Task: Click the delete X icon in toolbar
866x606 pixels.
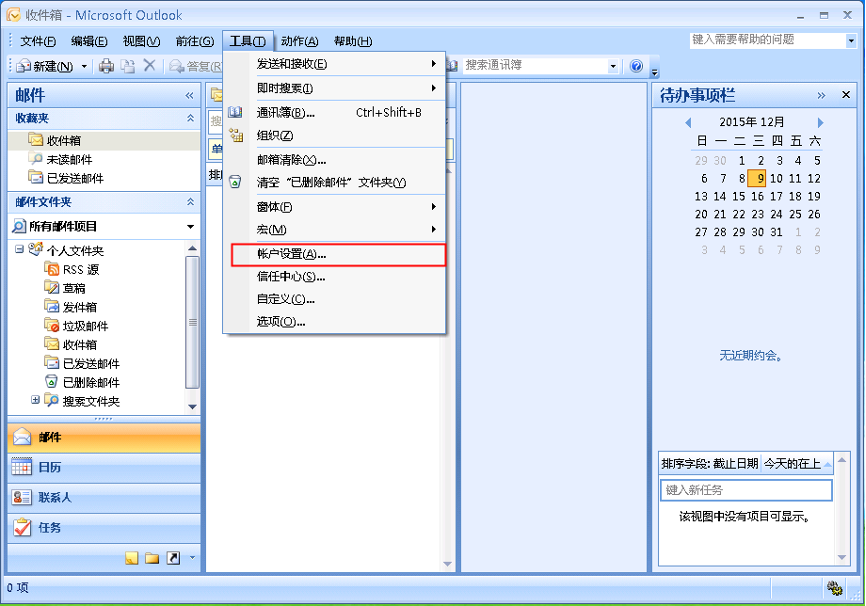Action: click(149, 66)
